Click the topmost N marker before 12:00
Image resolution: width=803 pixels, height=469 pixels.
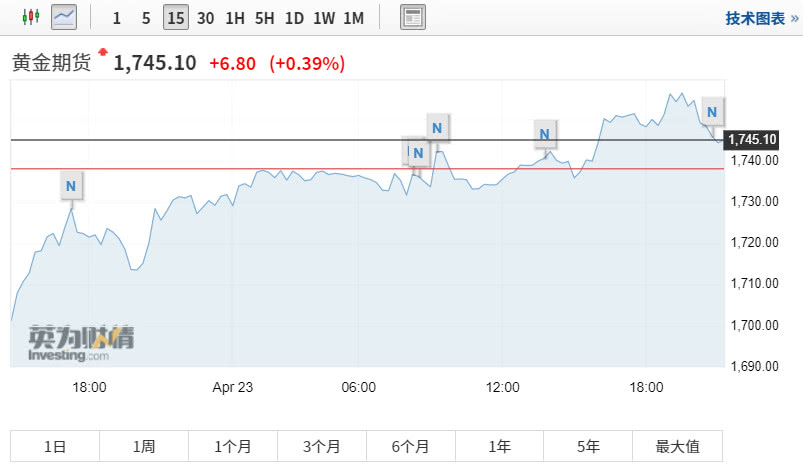pyautogui.click(x=437, y=128)
